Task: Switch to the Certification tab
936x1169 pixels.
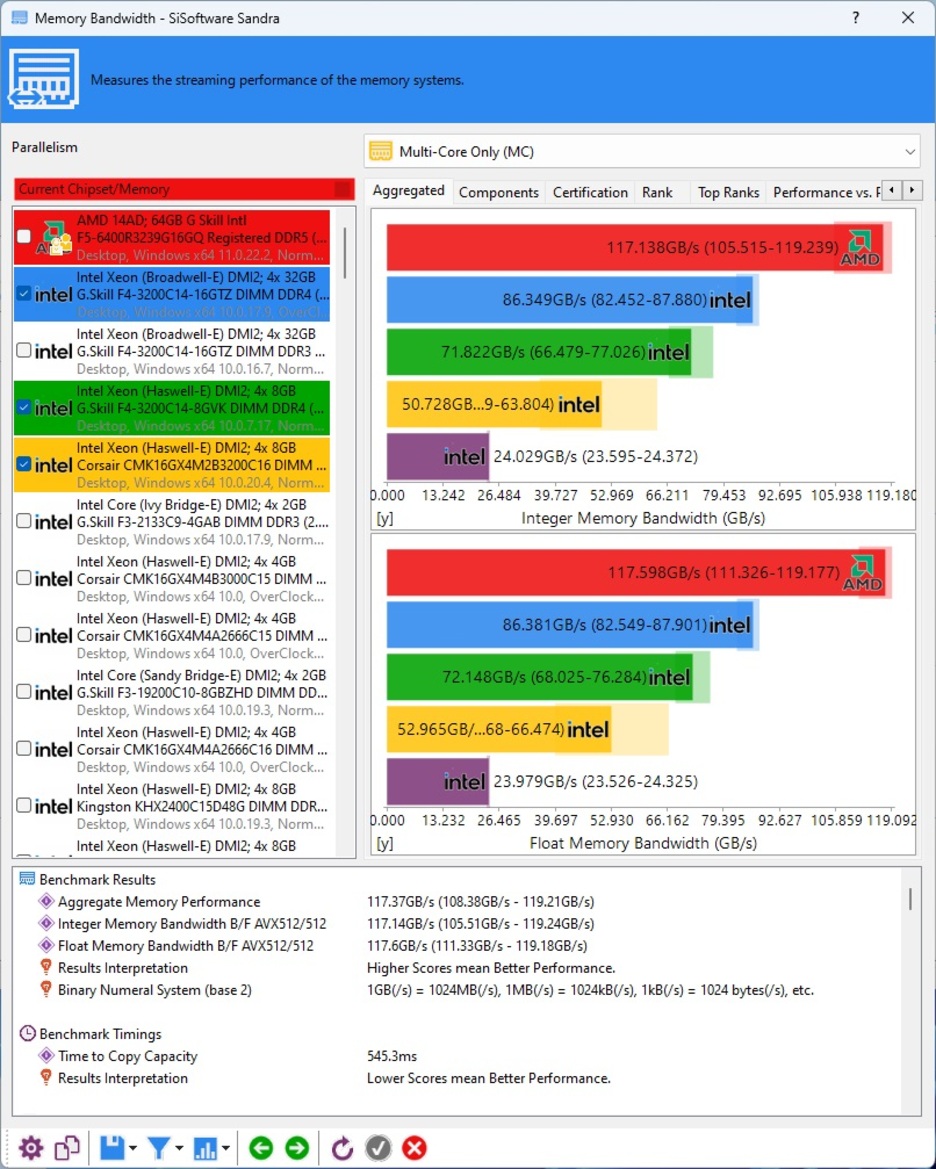Action: (590, 192)
